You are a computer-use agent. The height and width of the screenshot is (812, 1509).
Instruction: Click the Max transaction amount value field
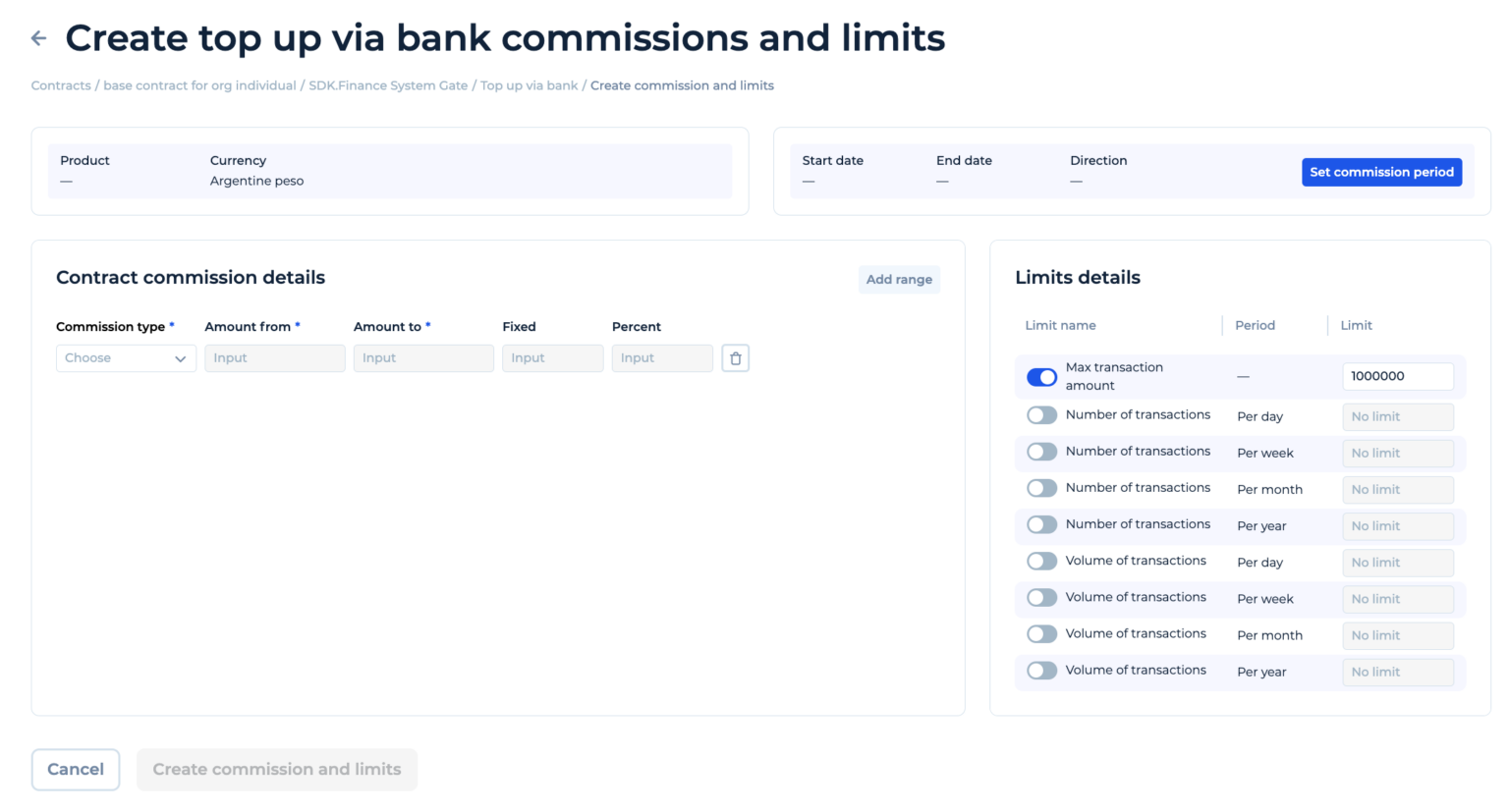click(x=1397, y=376)
